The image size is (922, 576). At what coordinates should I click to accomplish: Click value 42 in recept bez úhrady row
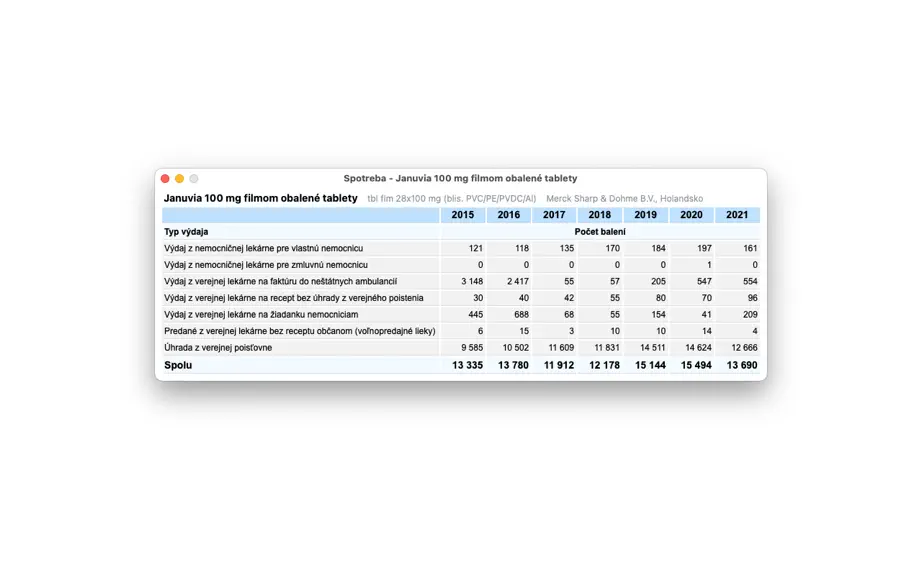point(569,297)
